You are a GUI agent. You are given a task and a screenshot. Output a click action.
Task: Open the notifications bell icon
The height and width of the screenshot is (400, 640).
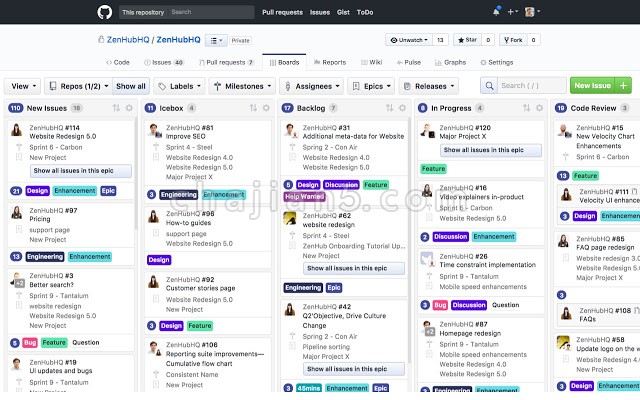click(x=496, y=11)
